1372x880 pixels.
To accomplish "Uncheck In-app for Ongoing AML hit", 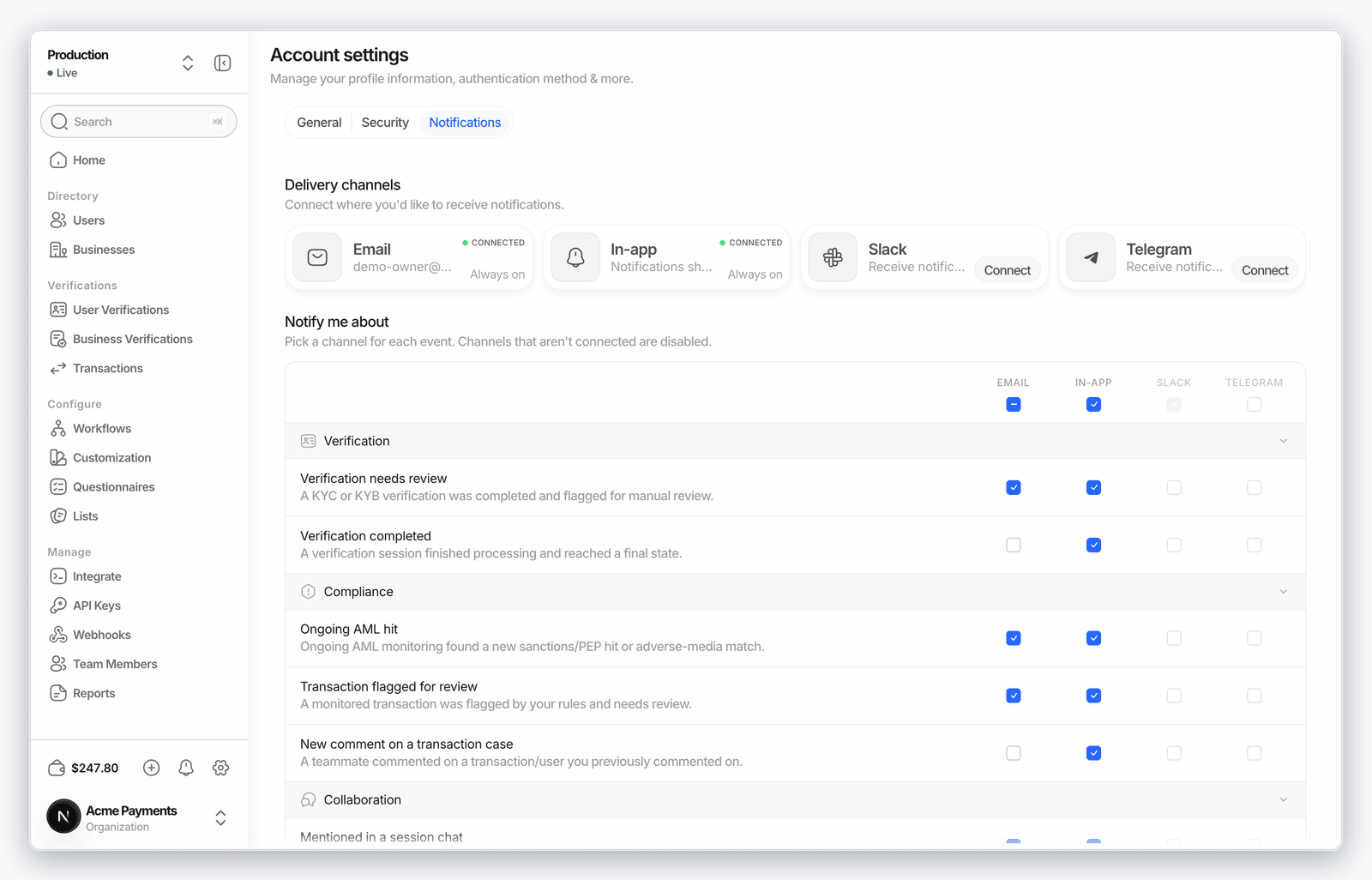I will coord(1093,638).
